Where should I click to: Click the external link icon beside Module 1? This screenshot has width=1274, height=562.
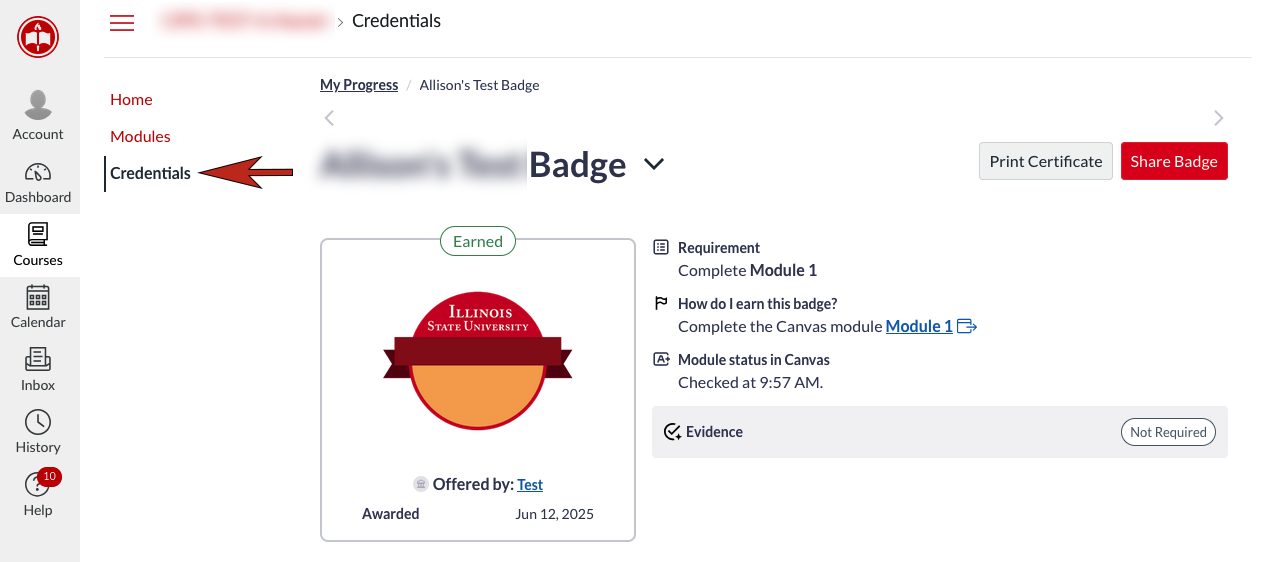967,326
